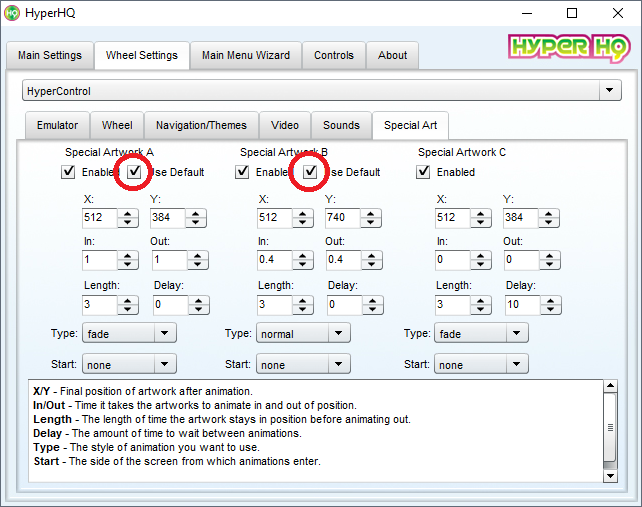Decrease Special Artwork C Out time
This screenshot has height=507, width=642.
pyautogui.click(x=546, y=266)
